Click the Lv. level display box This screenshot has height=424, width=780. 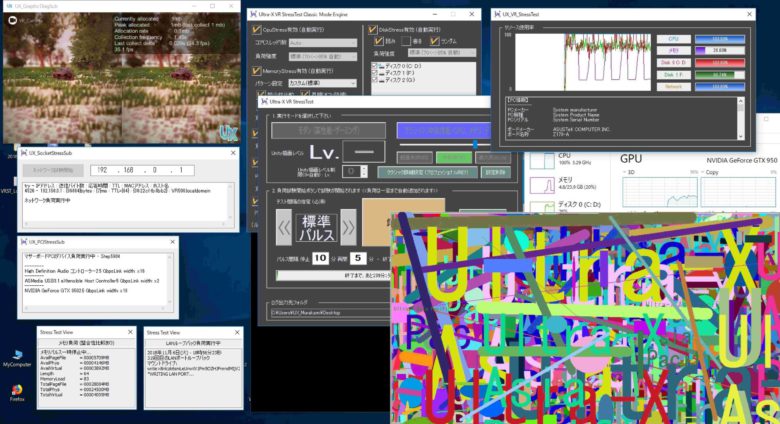364,152
